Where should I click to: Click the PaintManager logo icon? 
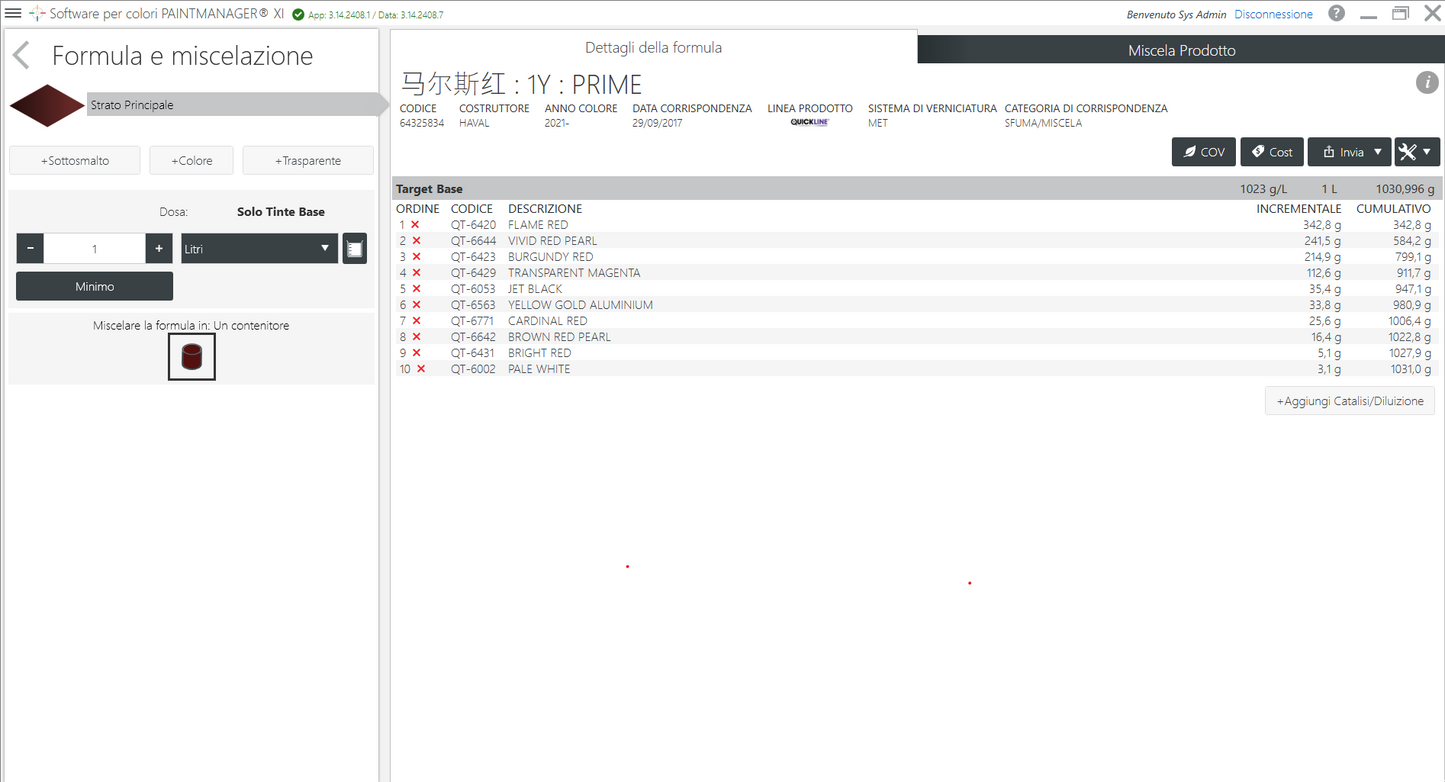(37, 14)
